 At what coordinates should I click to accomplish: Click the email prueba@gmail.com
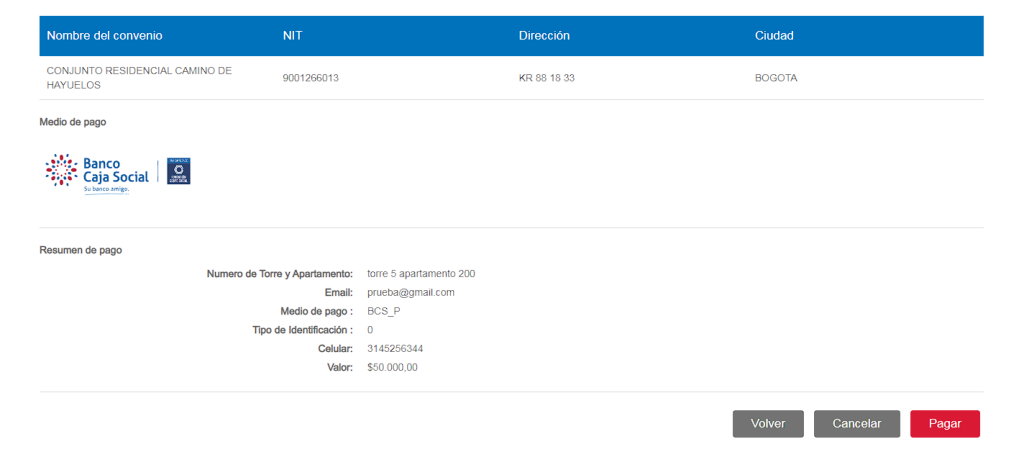click(411, 292)
